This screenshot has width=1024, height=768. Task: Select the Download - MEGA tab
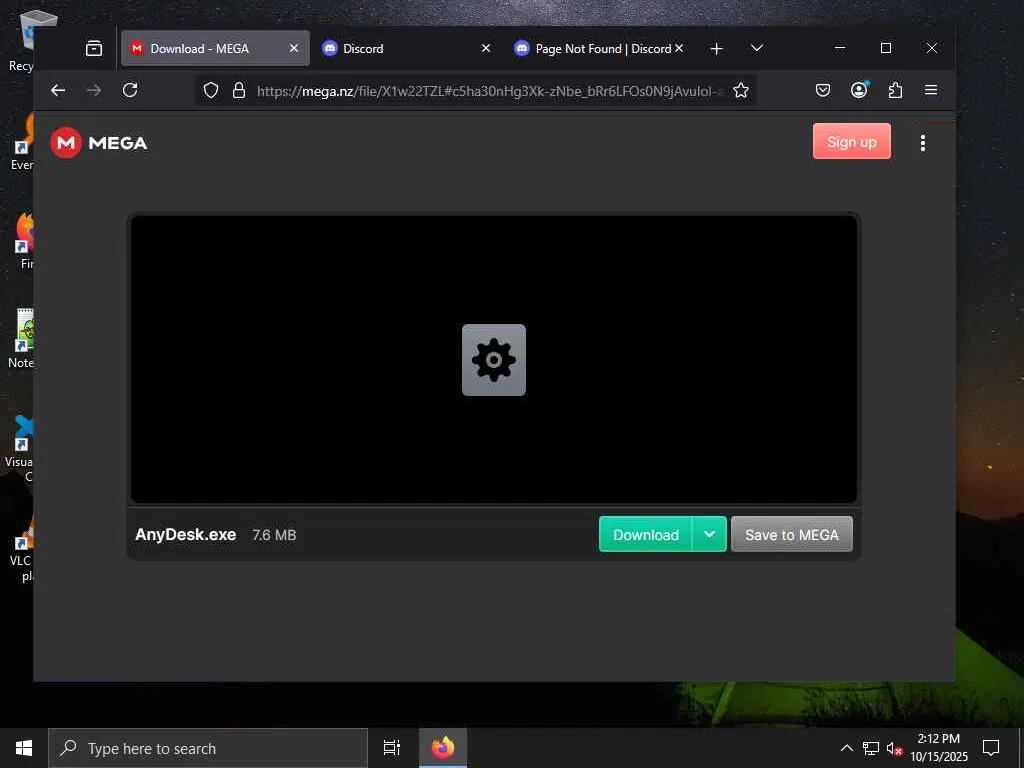click(206, 48)
